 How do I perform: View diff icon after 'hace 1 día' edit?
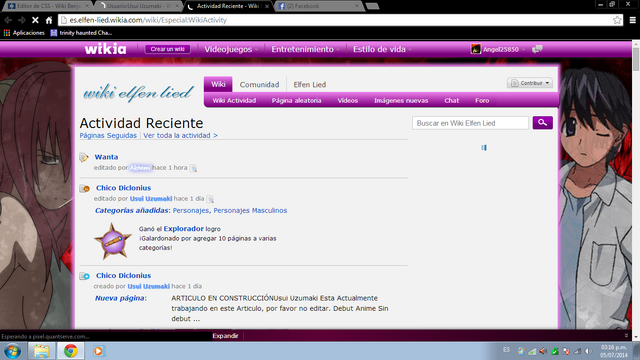(x=210, y=199)
